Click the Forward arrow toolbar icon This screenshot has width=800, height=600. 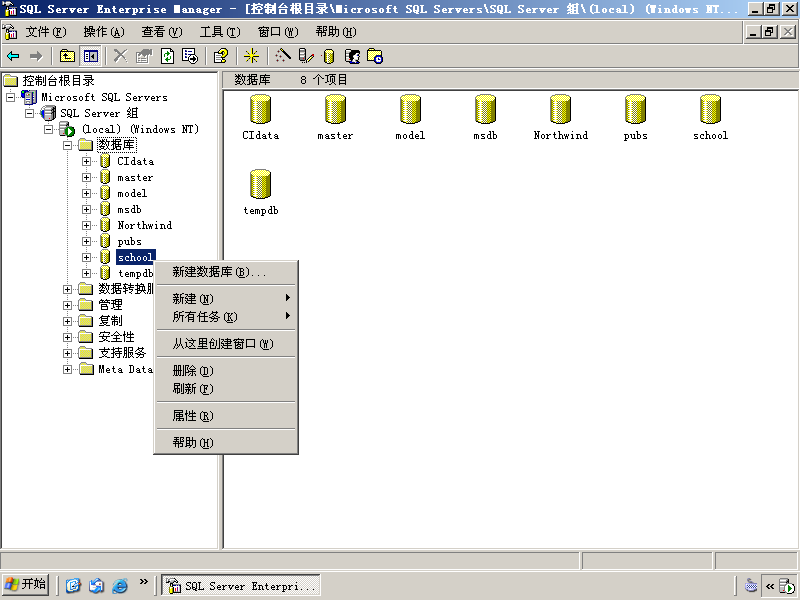pos(36,56)
